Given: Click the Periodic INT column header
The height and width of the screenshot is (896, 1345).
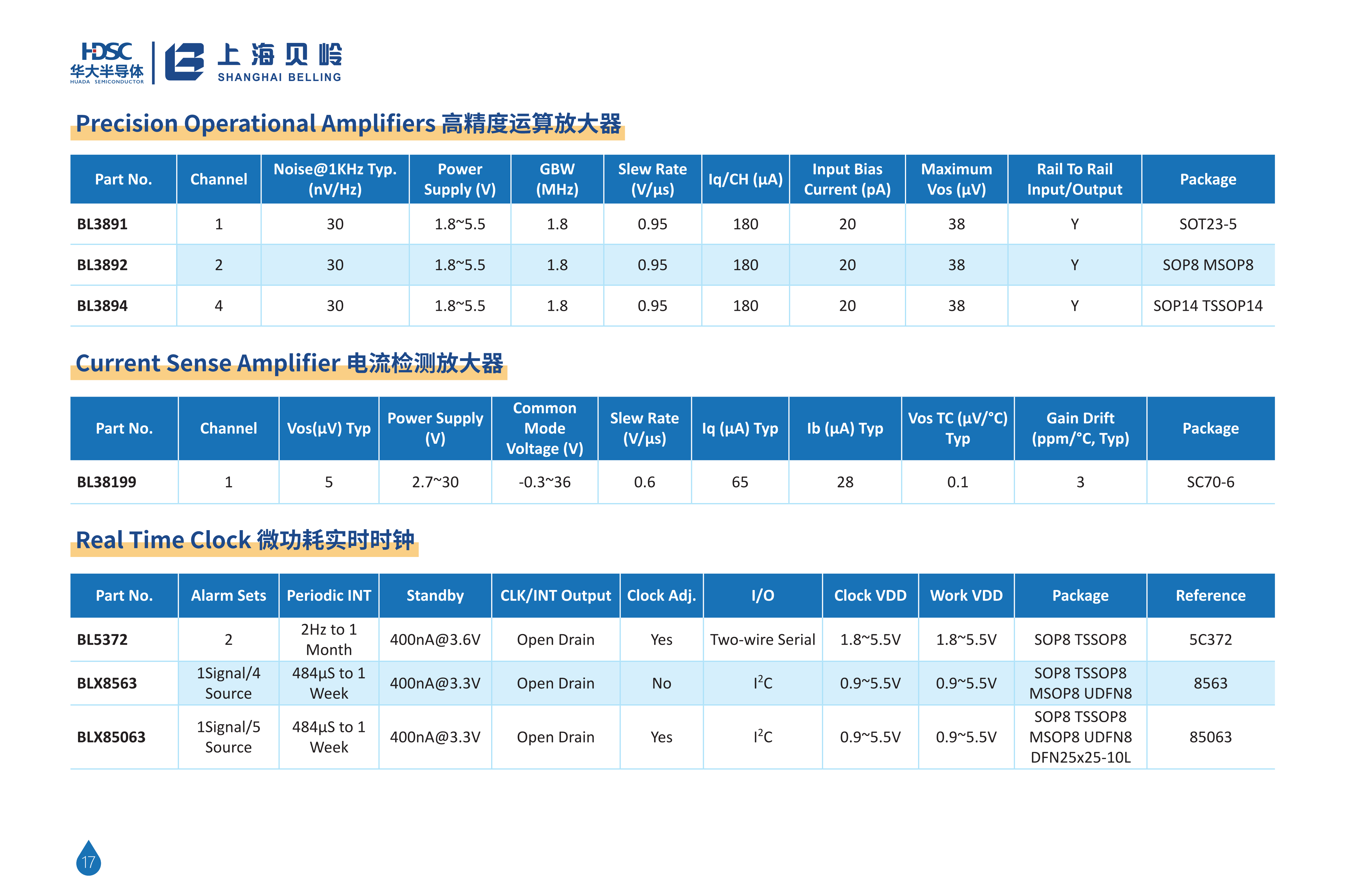Looking at the screenshot, I should tap(329, 595).
